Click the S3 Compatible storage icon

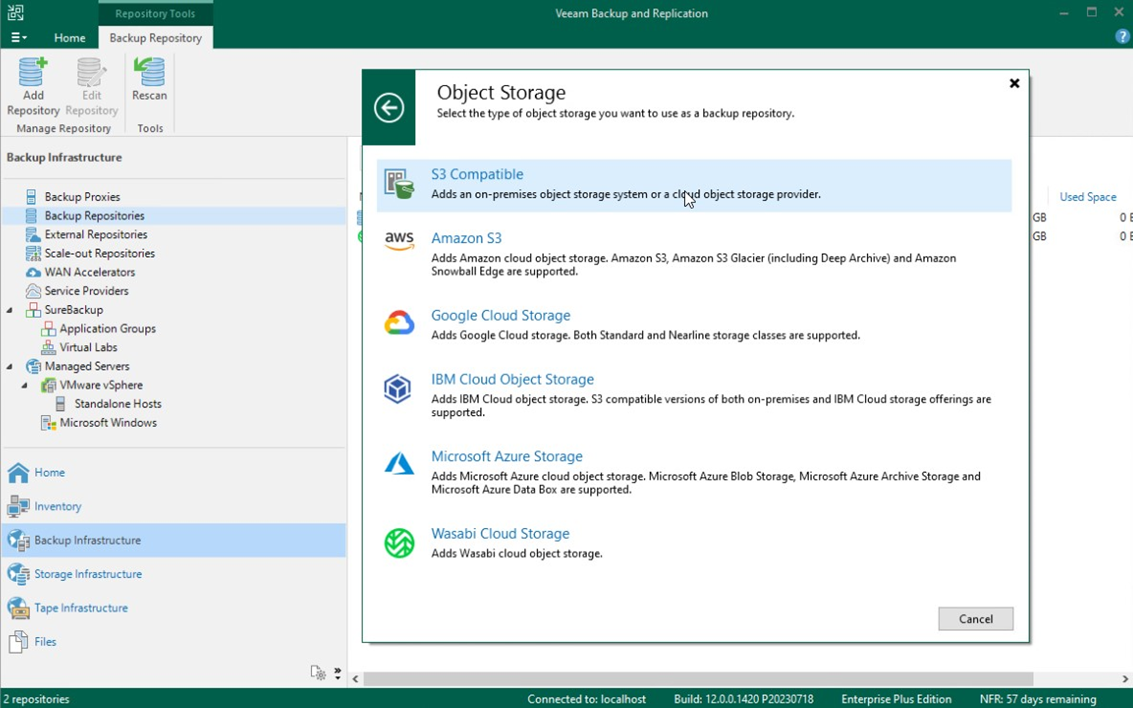399,184
